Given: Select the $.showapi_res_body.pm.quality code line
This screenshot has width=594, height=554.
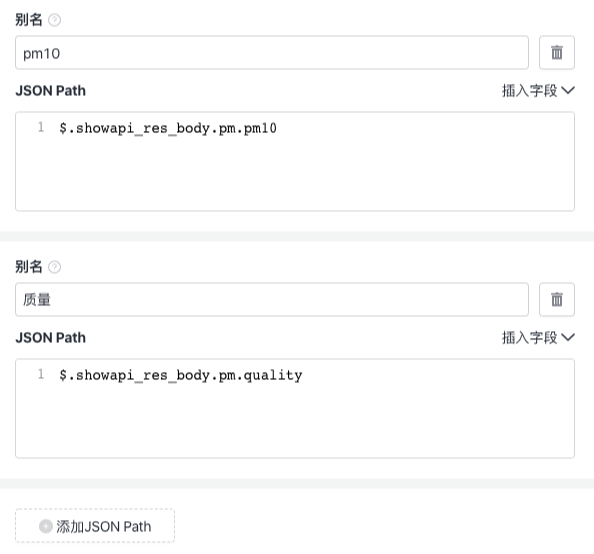Looking at the screenshot, I should (x=181, y=375).
